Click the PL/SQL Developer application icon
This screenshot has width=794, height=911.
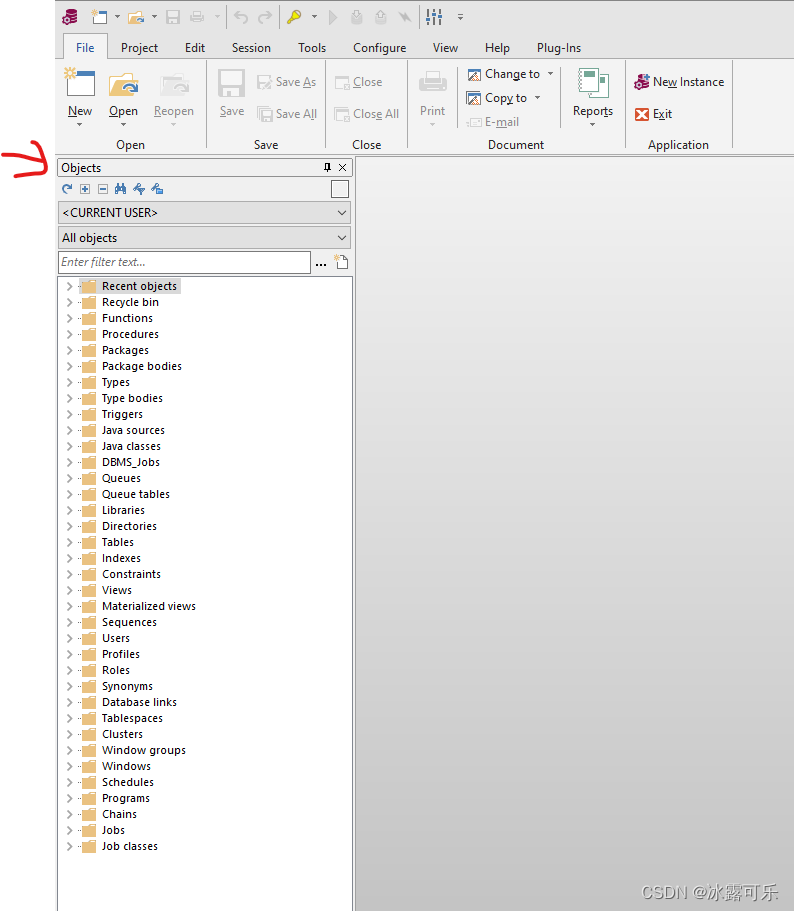pos(70,17)
